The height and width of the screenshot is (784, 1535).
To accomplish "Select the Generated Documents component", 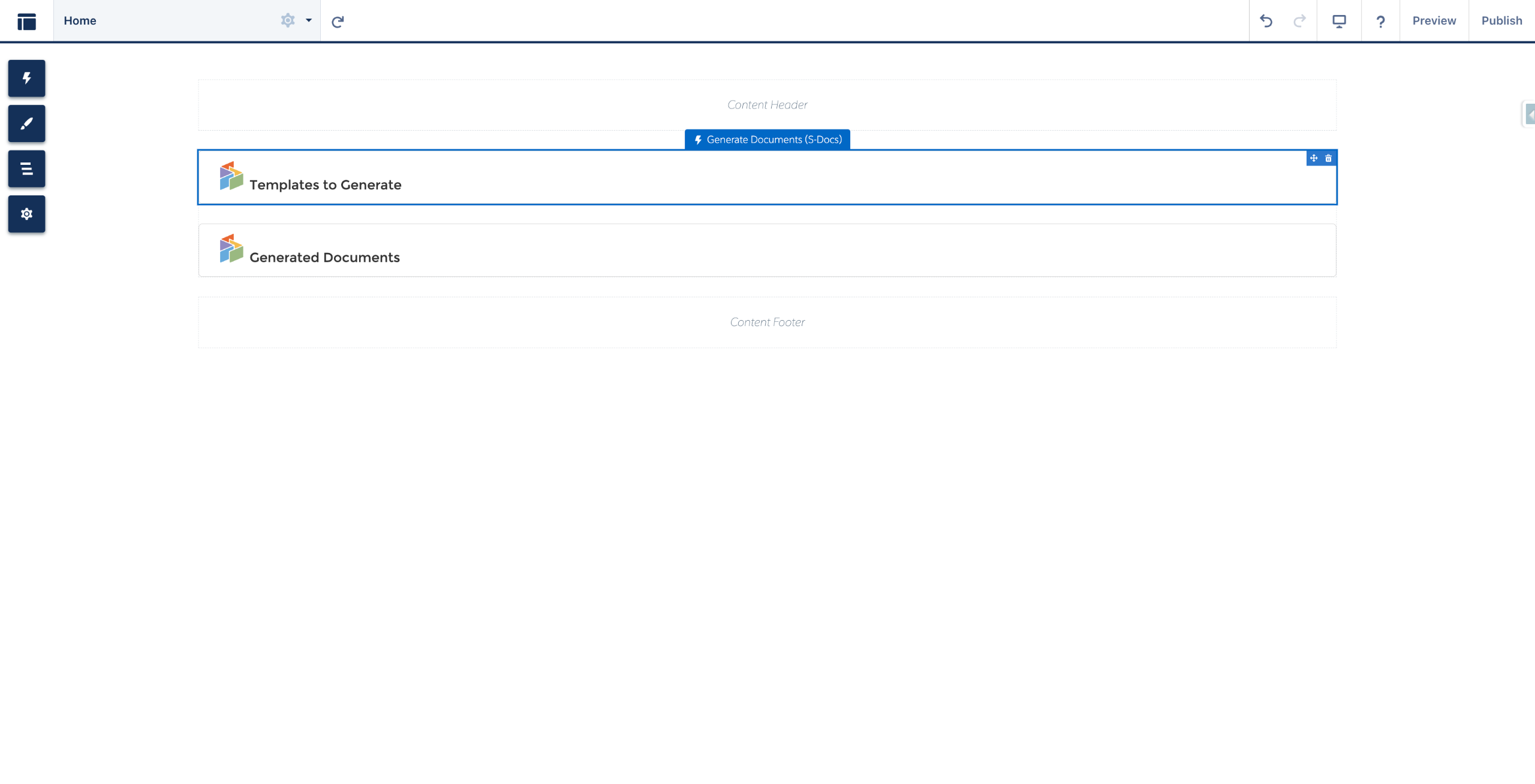I will pos(767,251).
